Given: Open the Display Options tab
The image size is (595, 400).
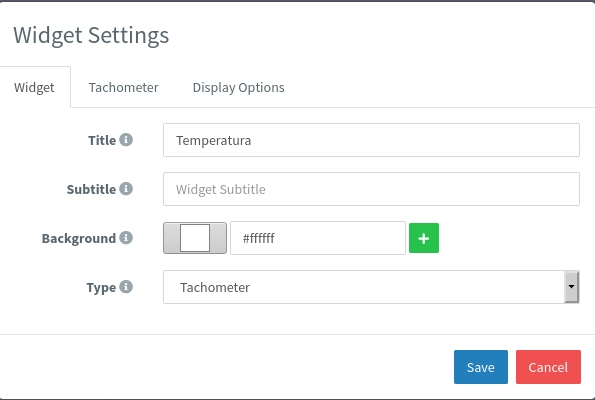Looking at the screenshot, I should click(238, 87).
